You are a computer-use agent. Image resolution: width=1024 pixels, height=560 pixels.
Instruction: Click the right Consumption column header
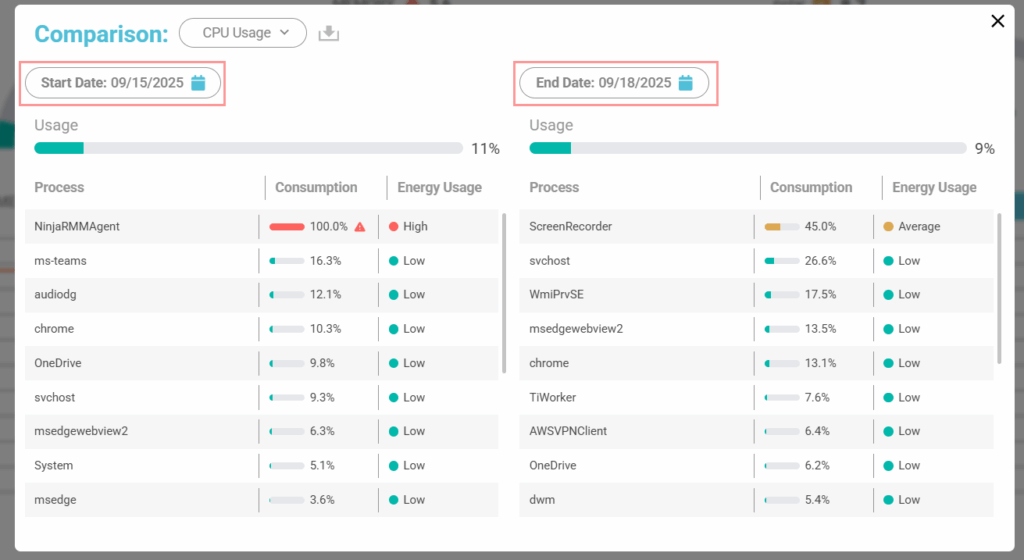[x=811, y=188]
